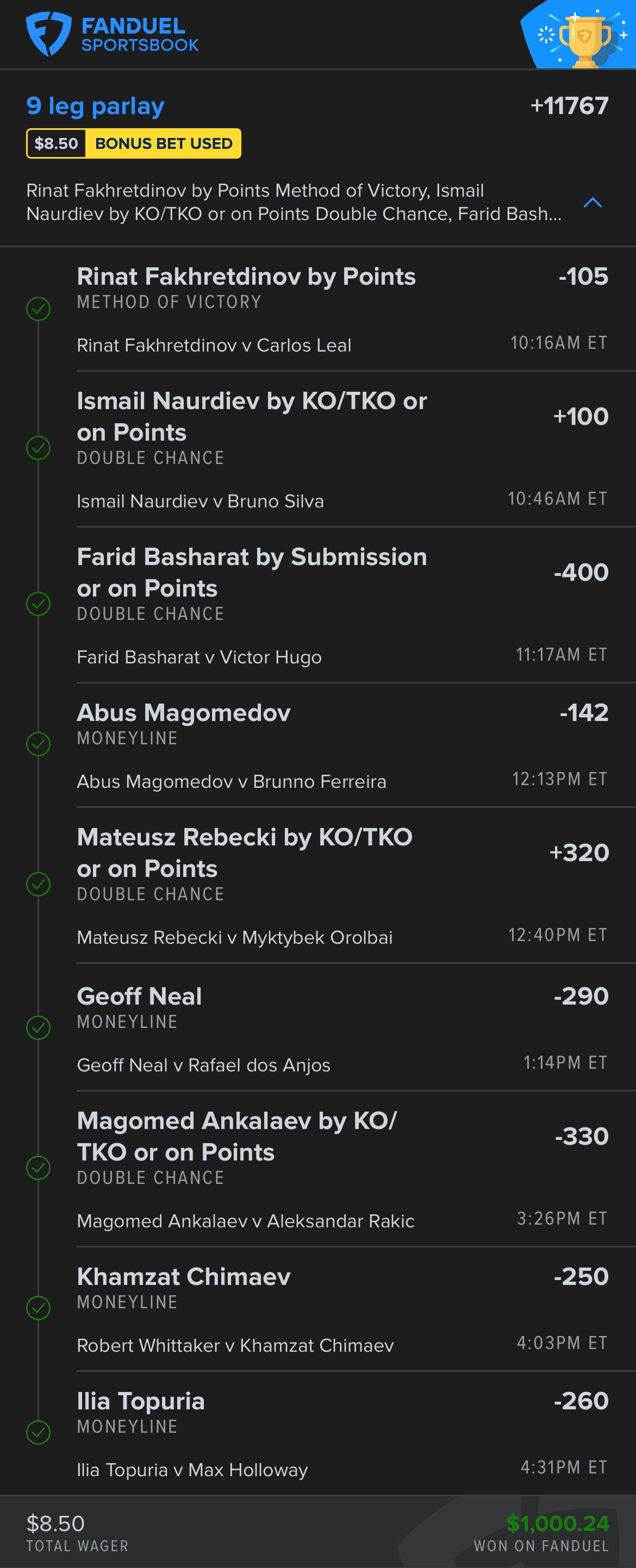Tap checkmark icon beside Ilia Topuria leg
The image size is (636, 1568).
(39, 1432)
